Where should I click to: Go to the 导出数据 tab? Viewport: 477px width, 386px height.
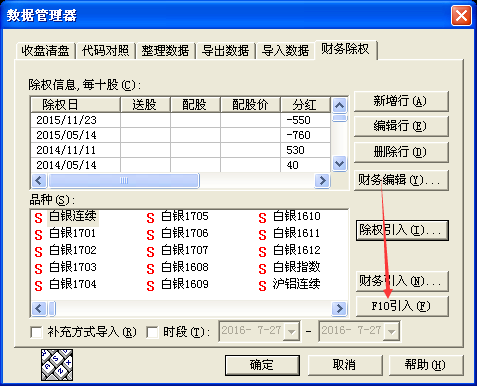pyautogui.click(x=226, y=51)
